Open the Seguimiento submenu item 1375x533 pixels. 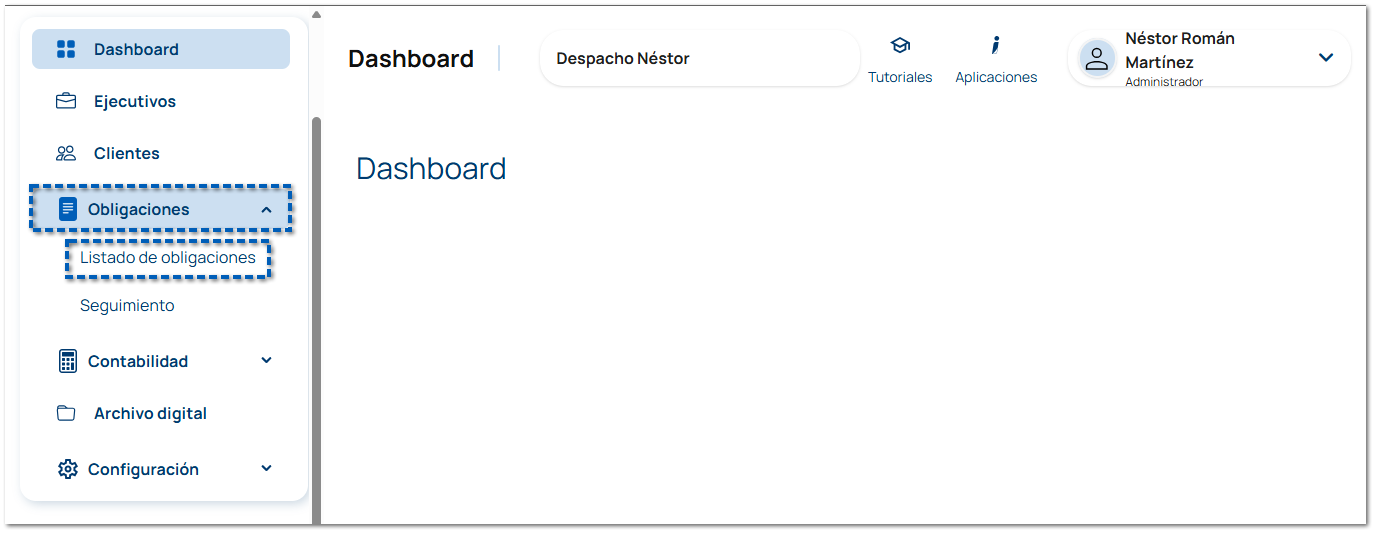point(127,306)
